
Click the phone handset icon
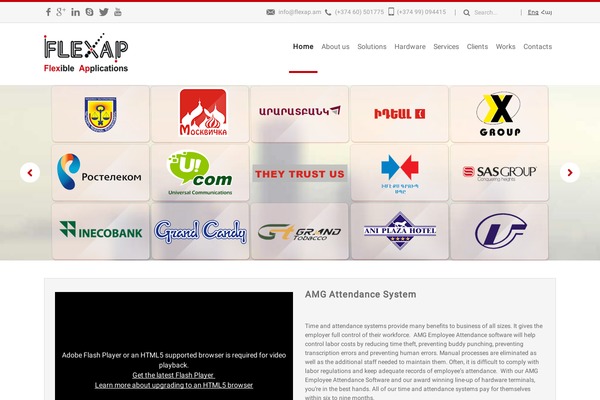(328, 12)
